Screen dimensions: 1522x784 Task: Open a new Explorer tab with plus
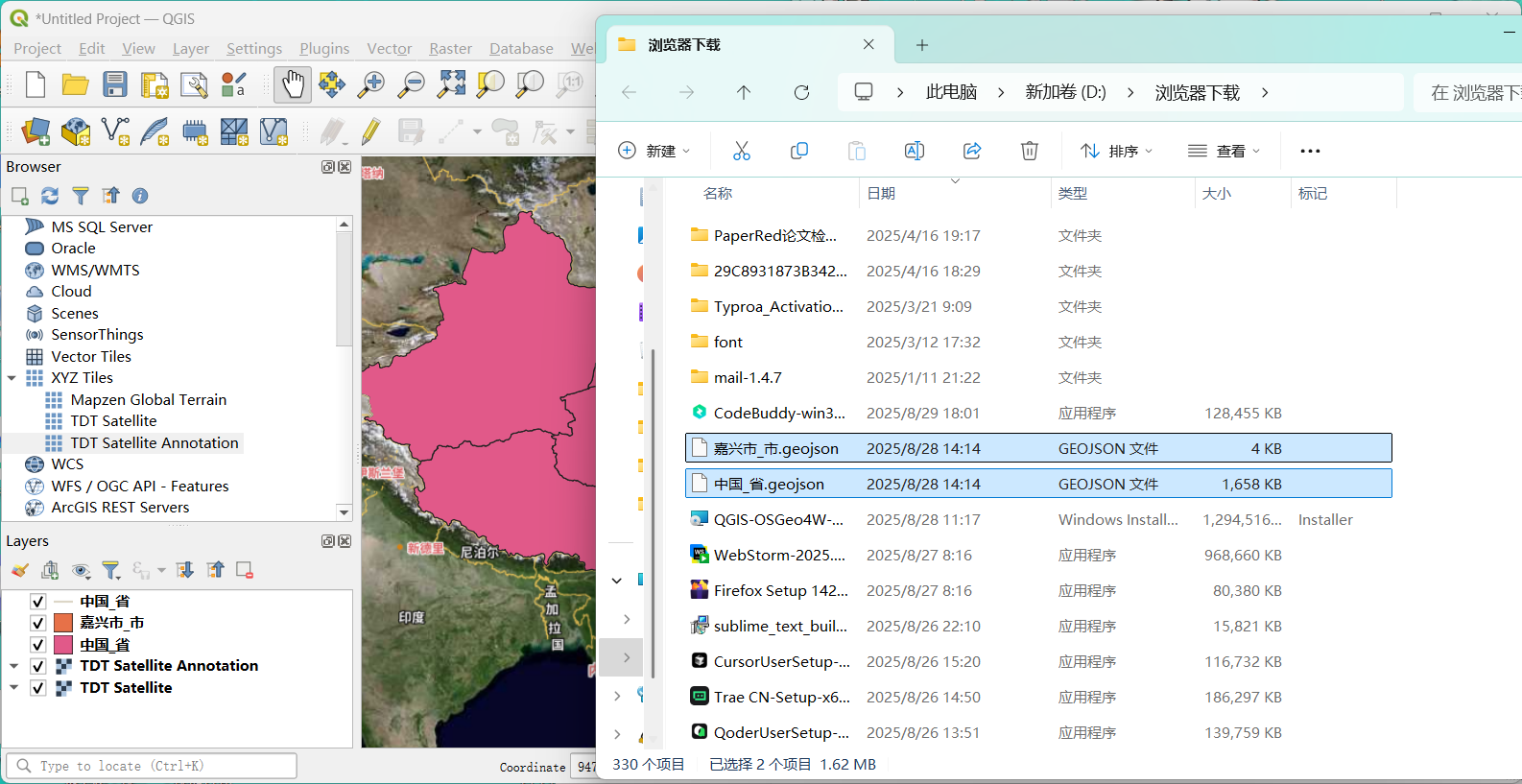pyautogui.click(x=921, y=44)
